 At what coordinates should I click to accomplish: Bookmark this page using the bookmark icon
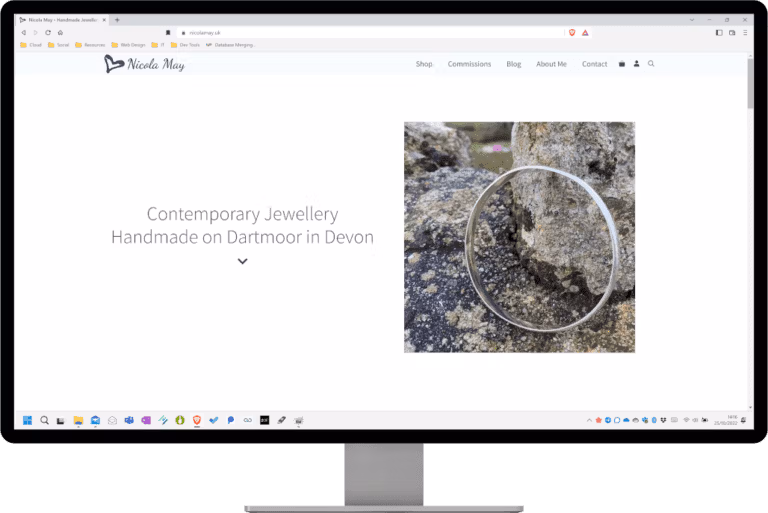point(168,32)
